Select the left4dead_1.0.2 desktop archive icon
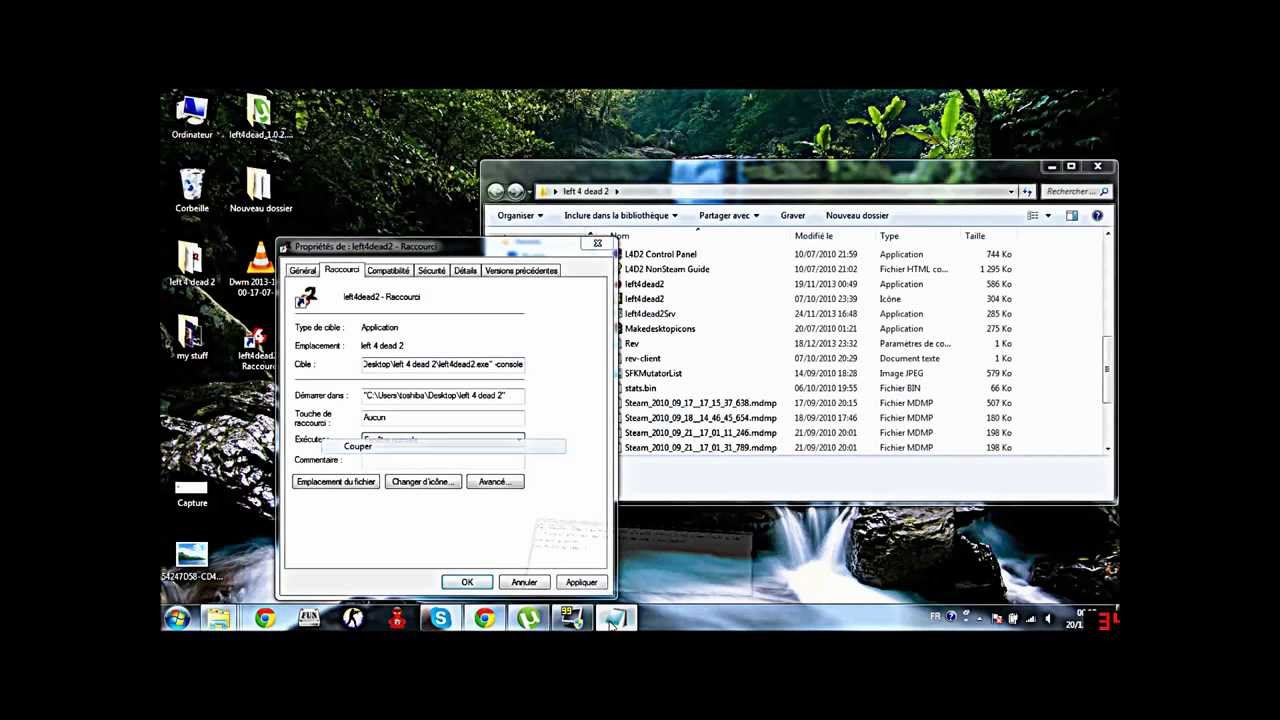The image size is (1280, 720). [x=260, y=118]
